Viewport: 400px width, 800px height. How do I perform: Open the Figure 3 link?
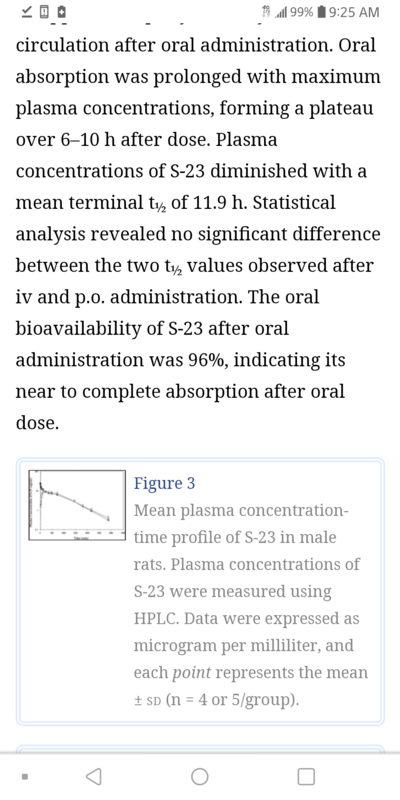(x=164, y=483)
